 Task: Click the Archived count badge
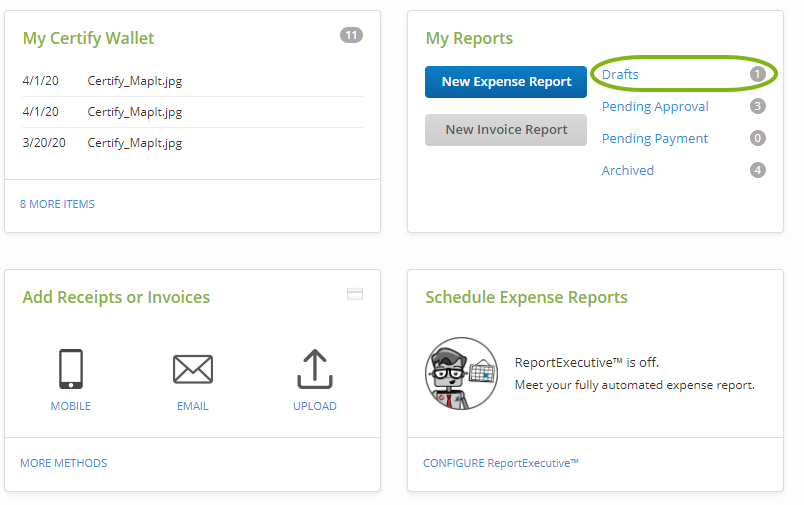tap(757, 170)
